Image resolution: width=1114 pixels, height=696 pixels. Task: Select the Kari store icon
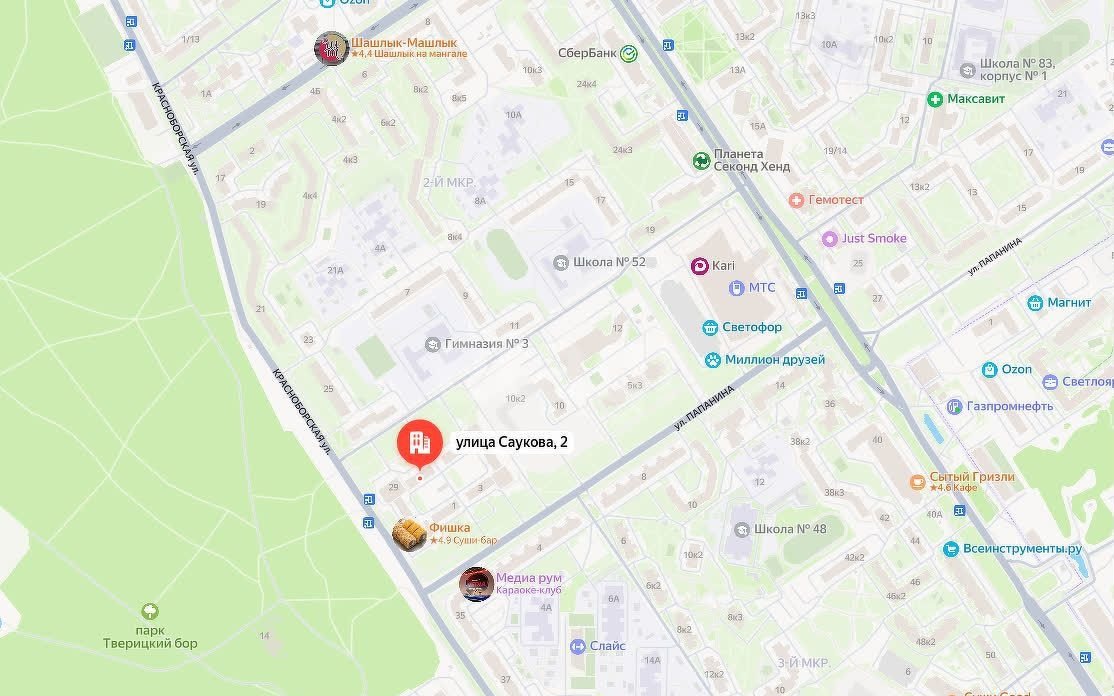click(x=700, y=266)
